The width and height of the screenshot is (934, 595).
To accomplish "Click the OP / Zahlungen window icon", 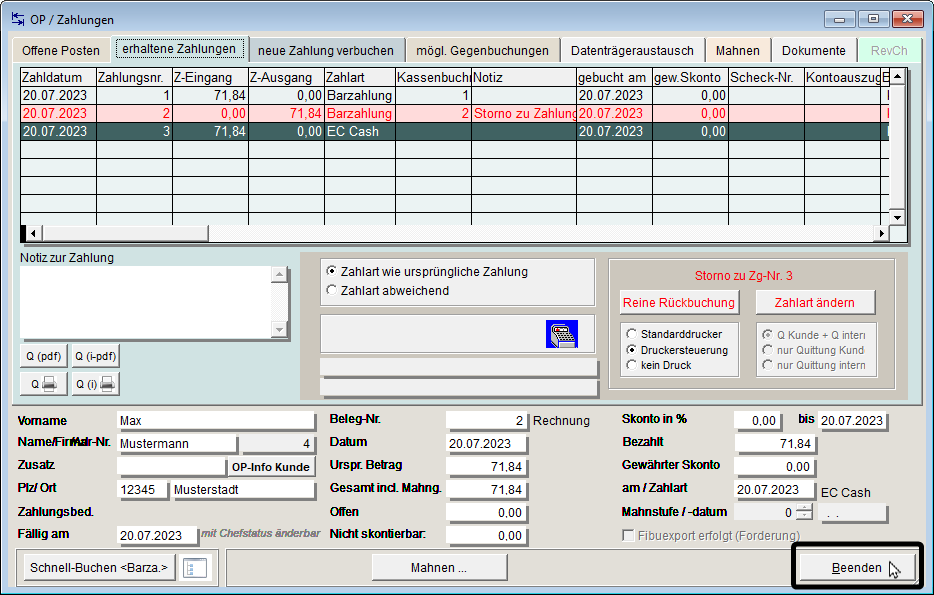I will [18, 19].
